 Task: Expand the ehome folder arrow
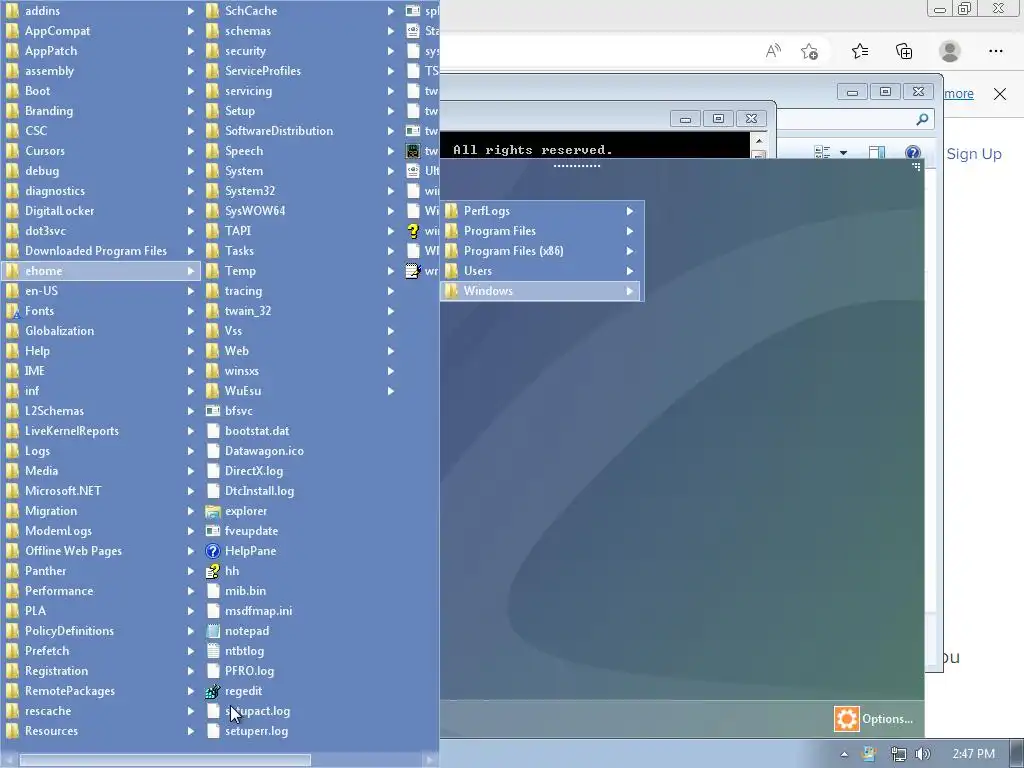[191, 271]
